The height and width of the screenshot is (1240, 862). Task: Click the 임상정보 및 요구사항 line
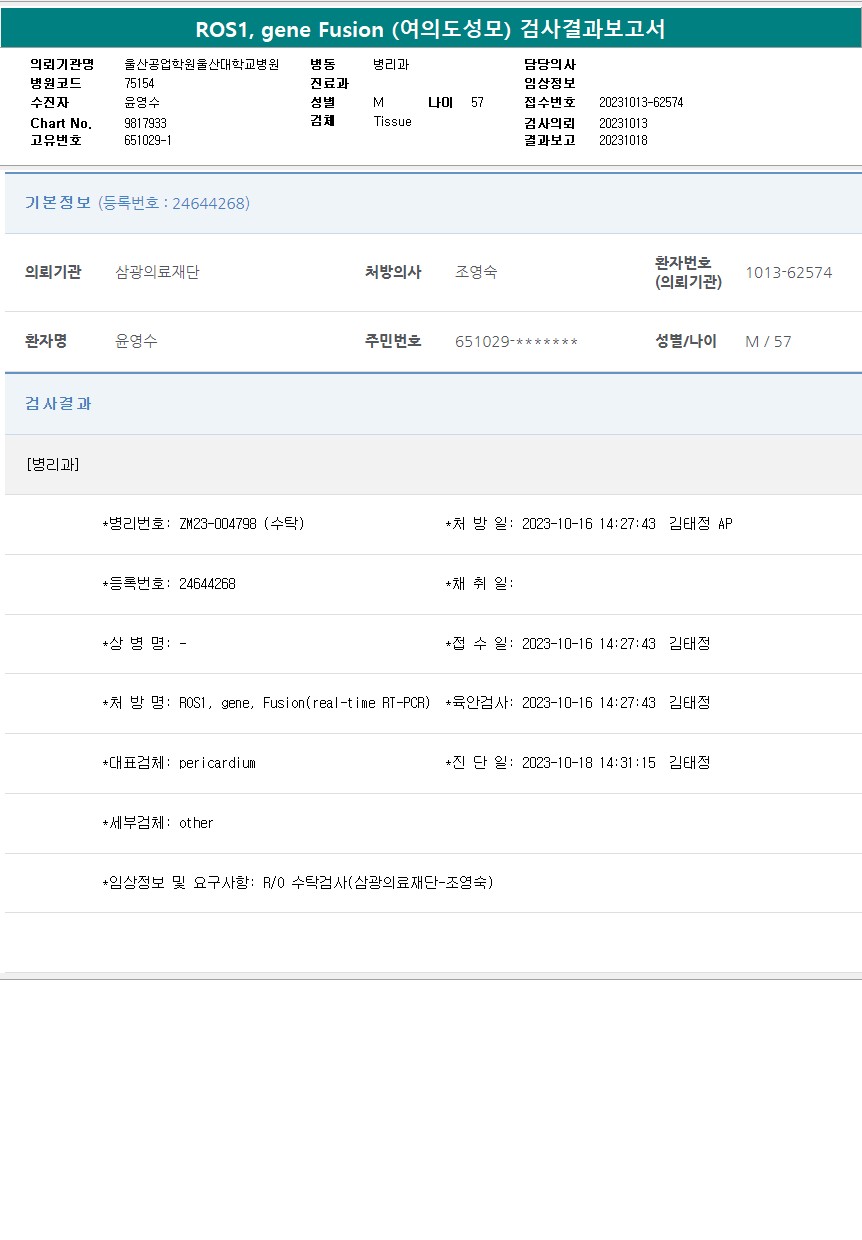click(298, 883)
